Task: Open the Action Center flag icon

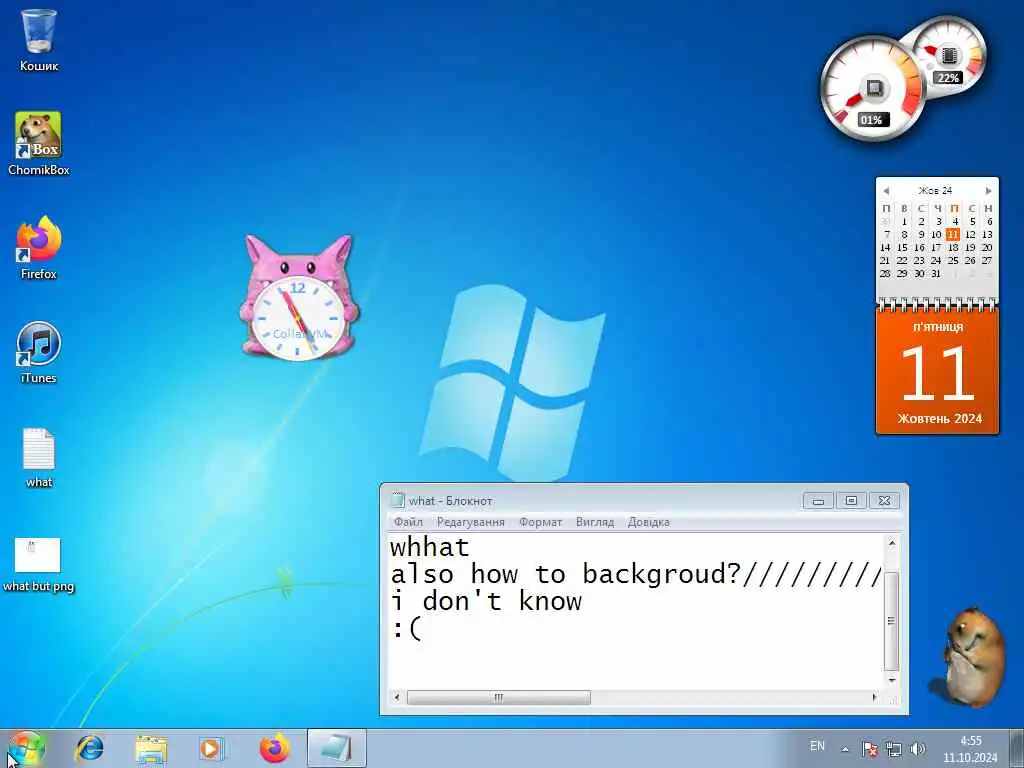Action: tap(869, 749)
